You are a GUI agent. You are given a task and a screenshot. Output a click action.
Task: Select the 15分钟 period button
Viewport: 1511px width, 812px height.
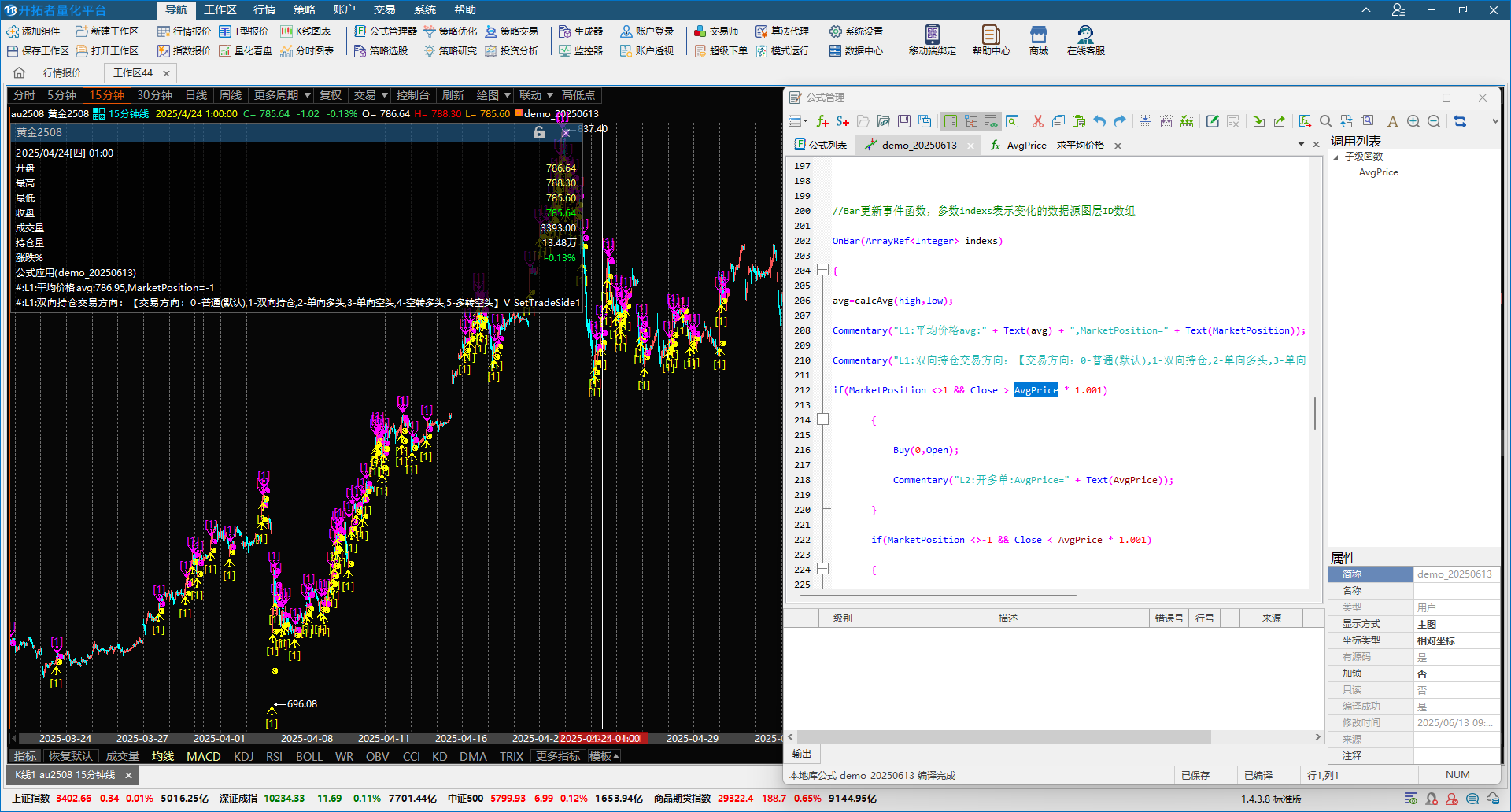click(106, 95)
